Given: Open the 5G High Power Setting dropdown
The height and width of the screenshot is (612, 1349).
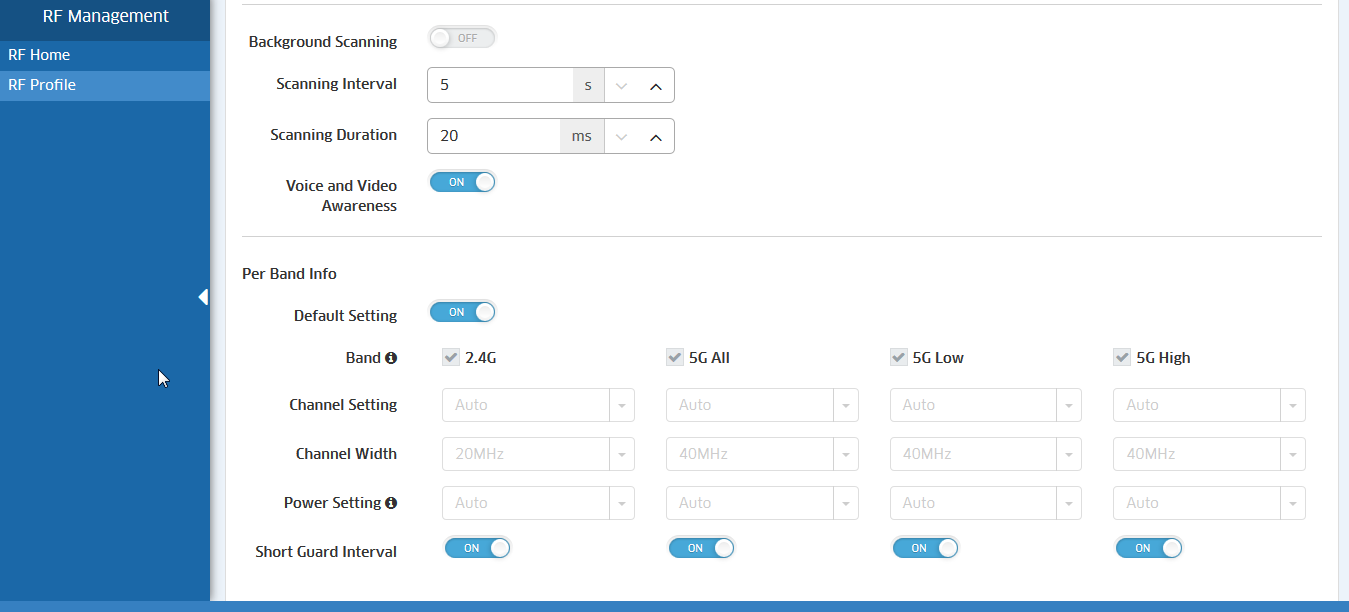Looking at the screenshot, I should coord(1209,503).
